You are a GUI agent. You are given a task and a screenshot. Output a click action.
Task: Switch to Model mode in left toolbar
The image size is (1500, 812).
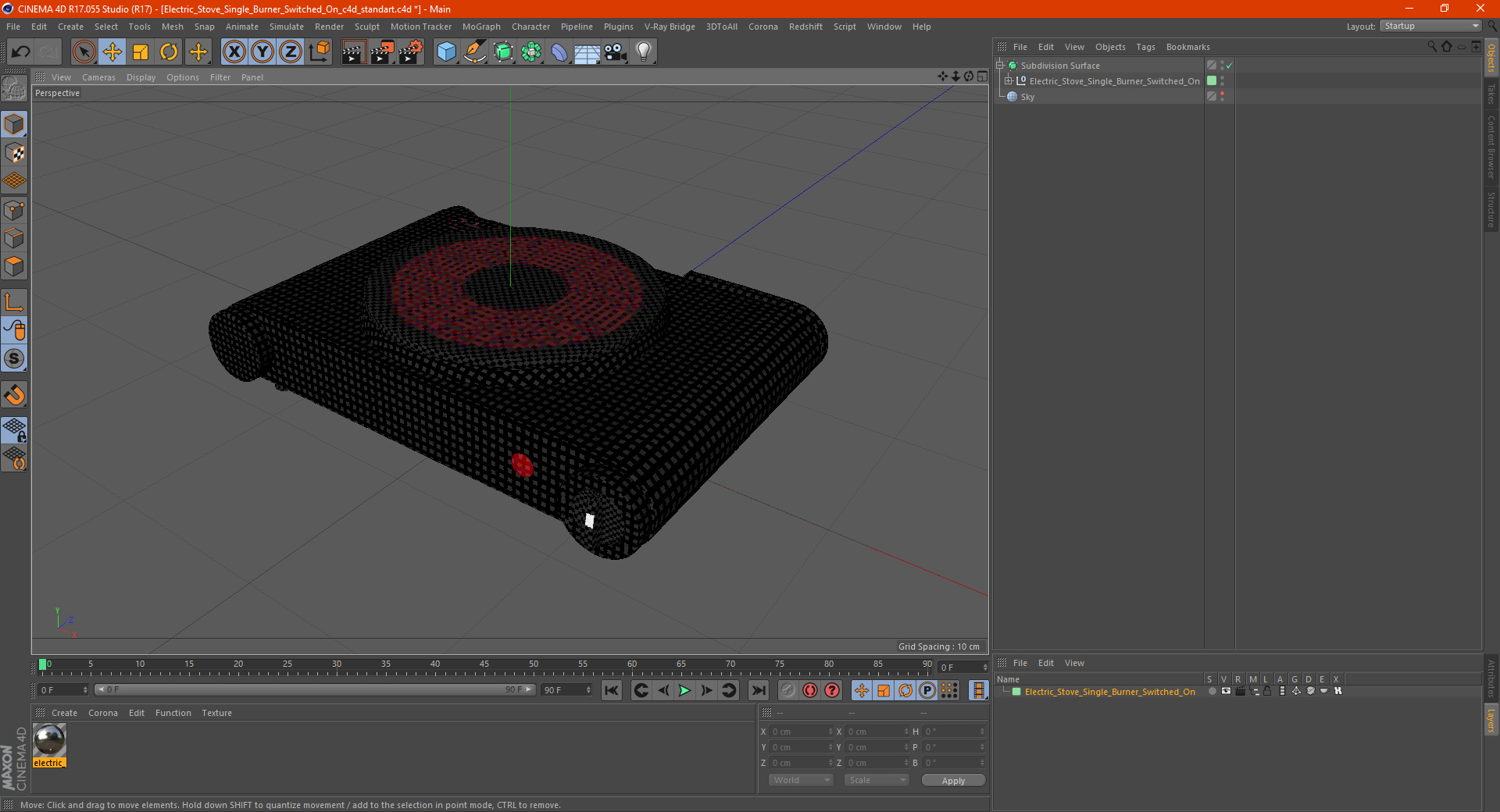(x=14, y=124)
